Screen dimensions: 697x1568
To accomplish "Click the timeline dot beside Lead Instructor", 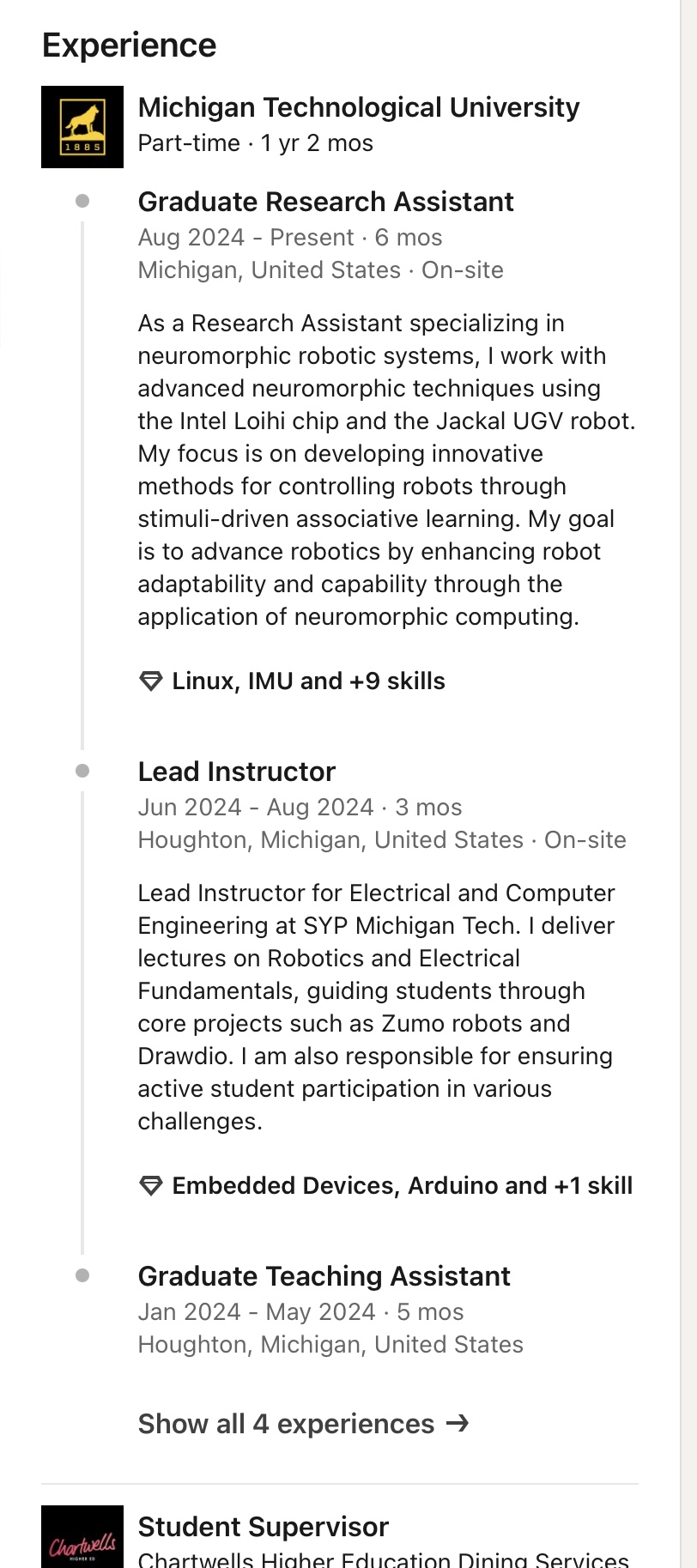I will 82,771.
